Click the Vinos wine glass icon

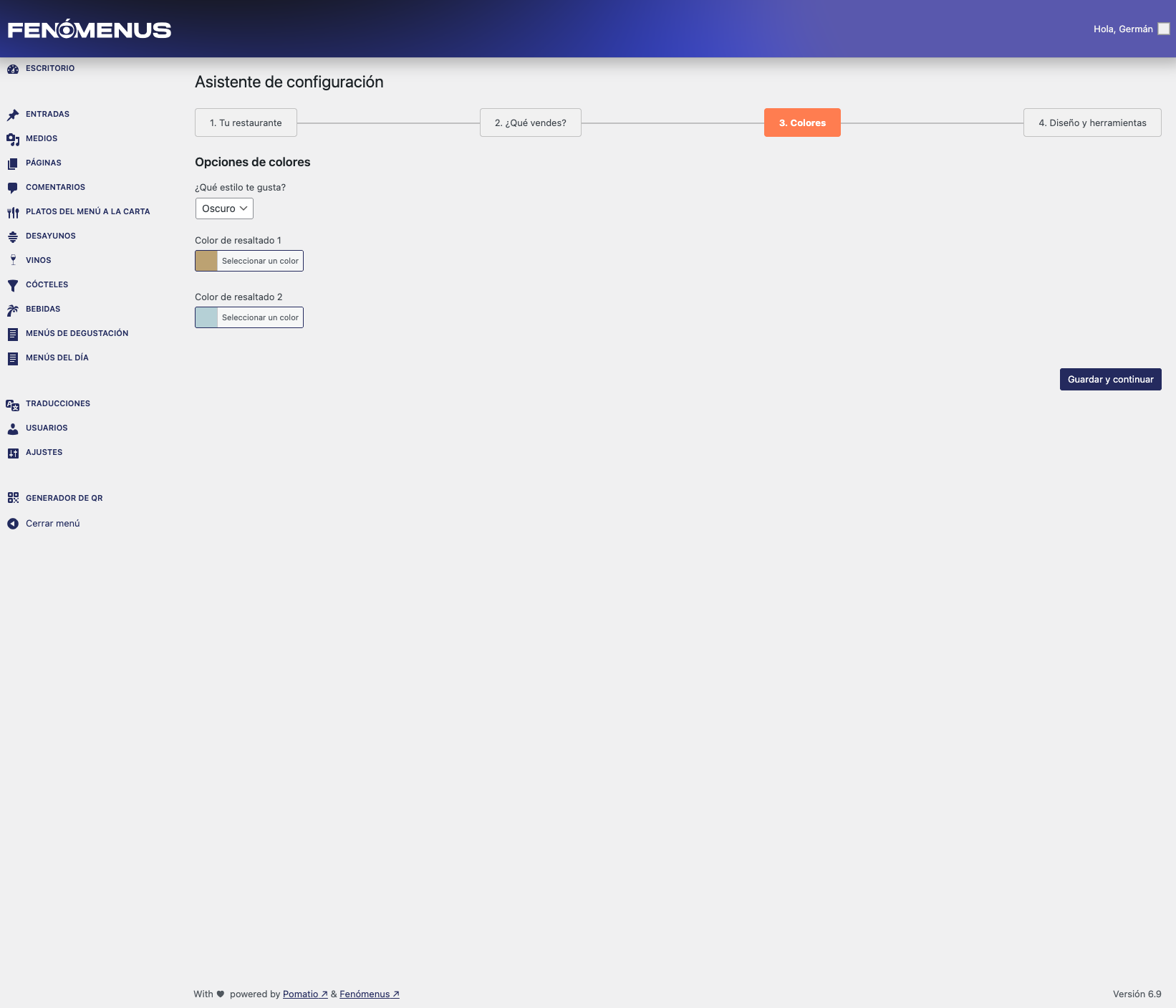click(13, 260)
